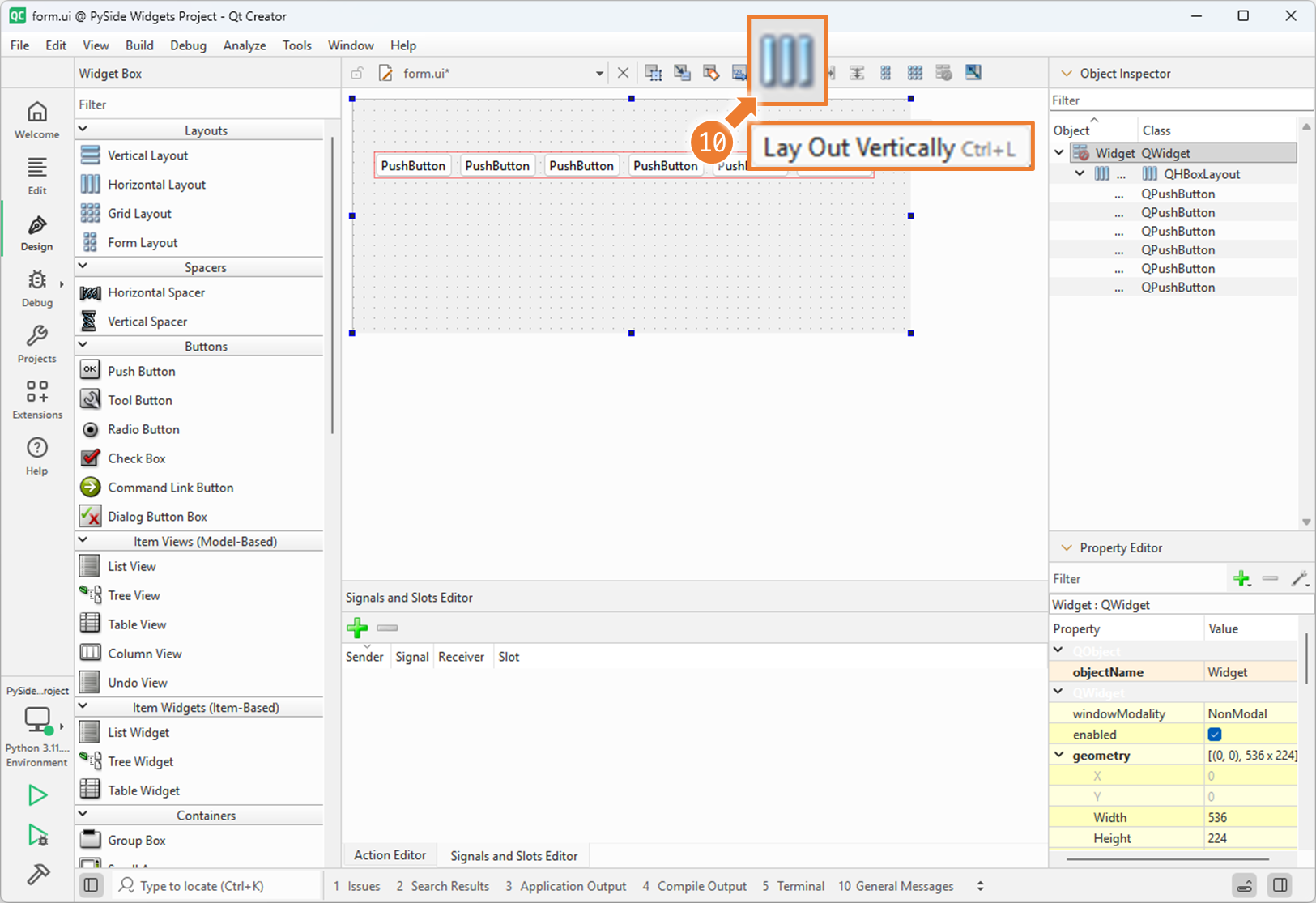Add a signal/slot connection with green plus

357,628
